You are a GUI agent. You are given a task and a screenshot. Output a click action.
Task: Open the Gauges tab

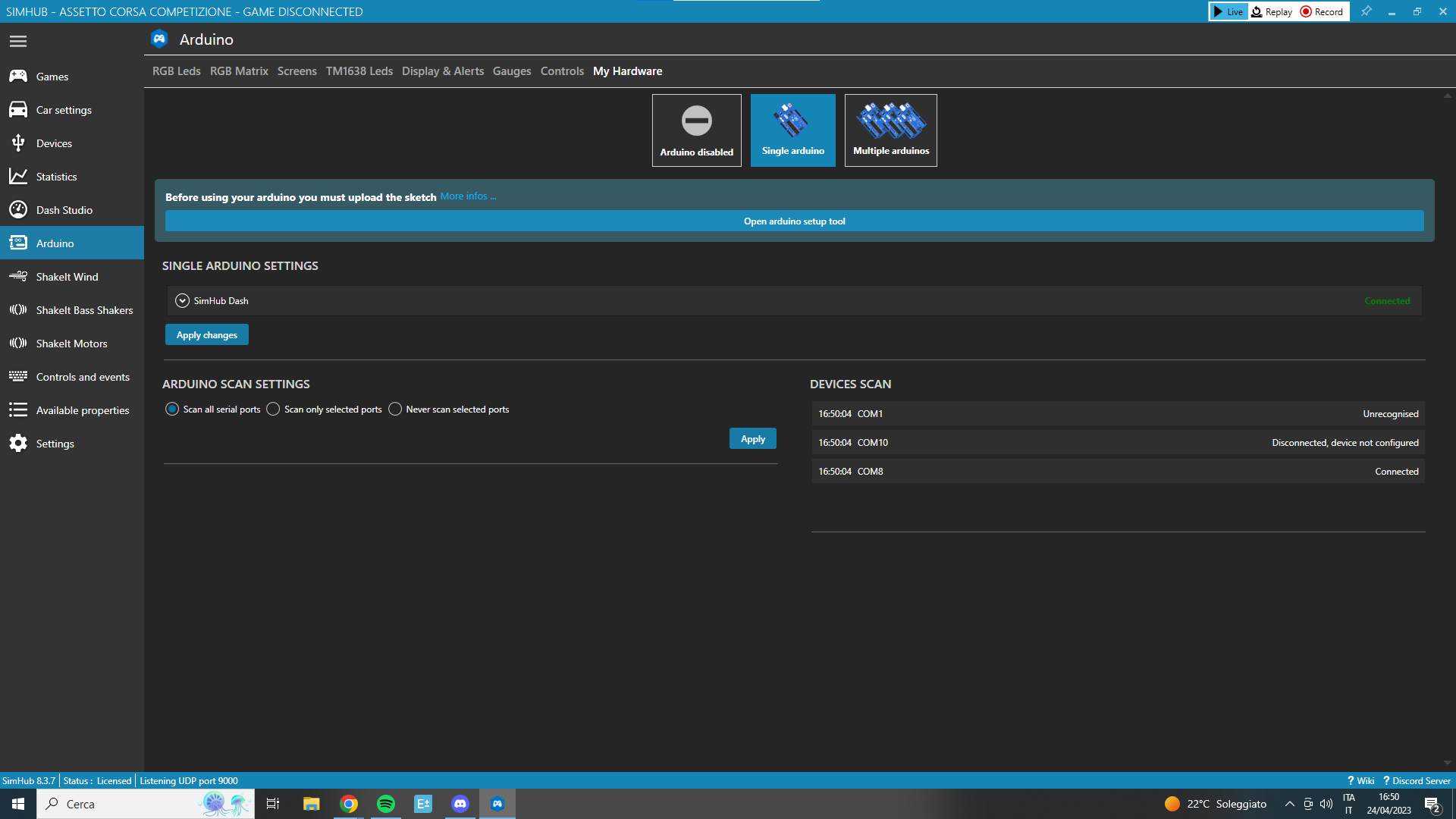pos(512,71)
